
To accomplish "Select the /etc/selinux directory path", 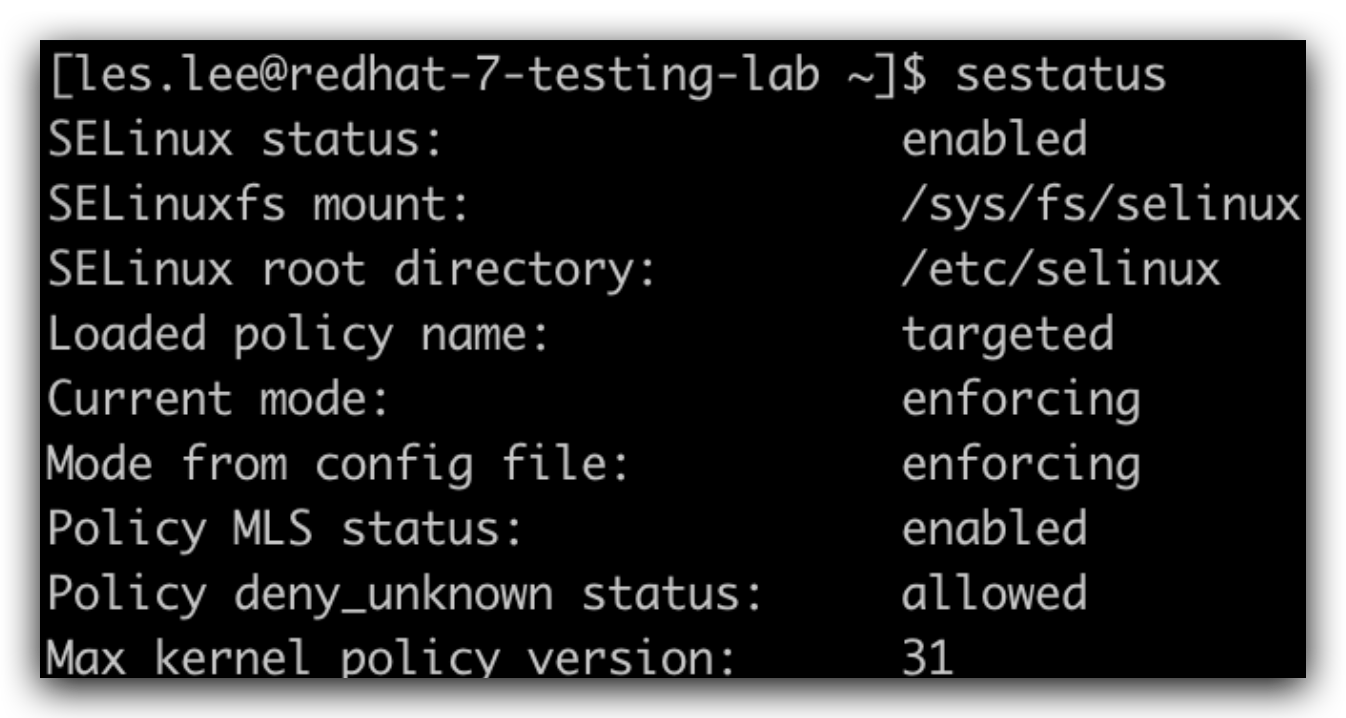I will click(1060, 271).
